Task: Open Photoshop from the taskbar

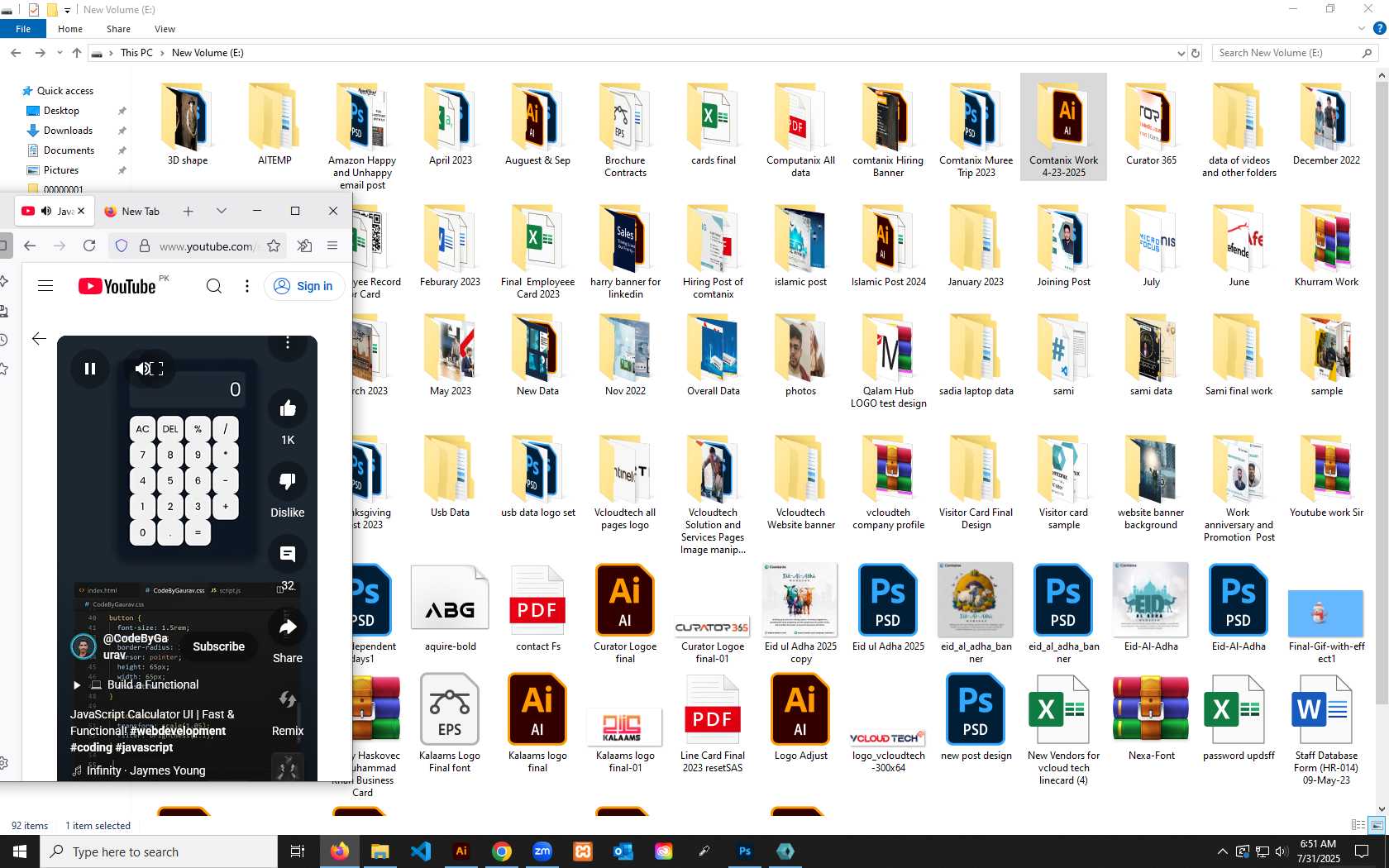Action: pyautogui.click(x=745, y=851)
